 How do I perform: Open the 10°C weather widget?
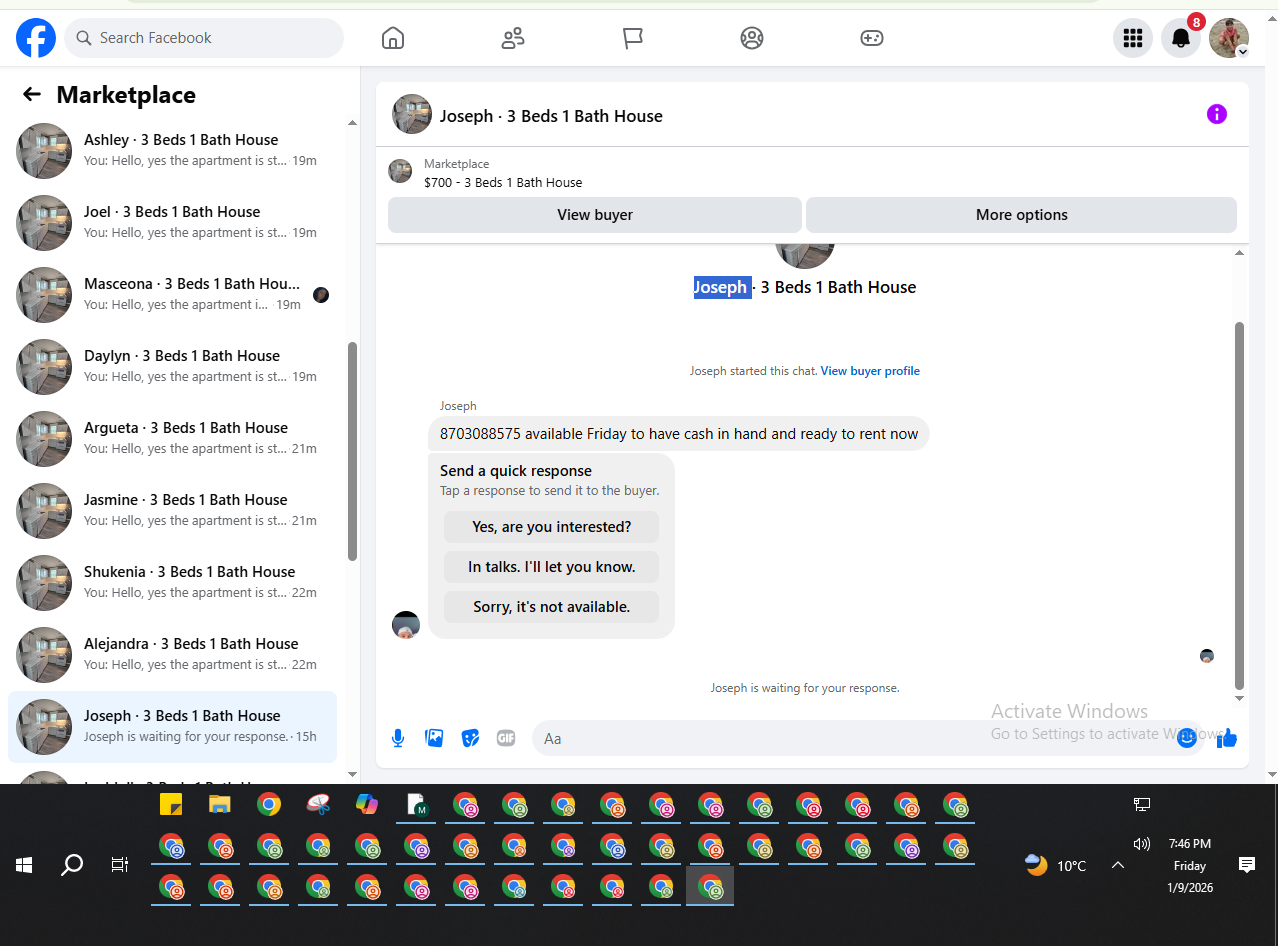point(1056,865)
